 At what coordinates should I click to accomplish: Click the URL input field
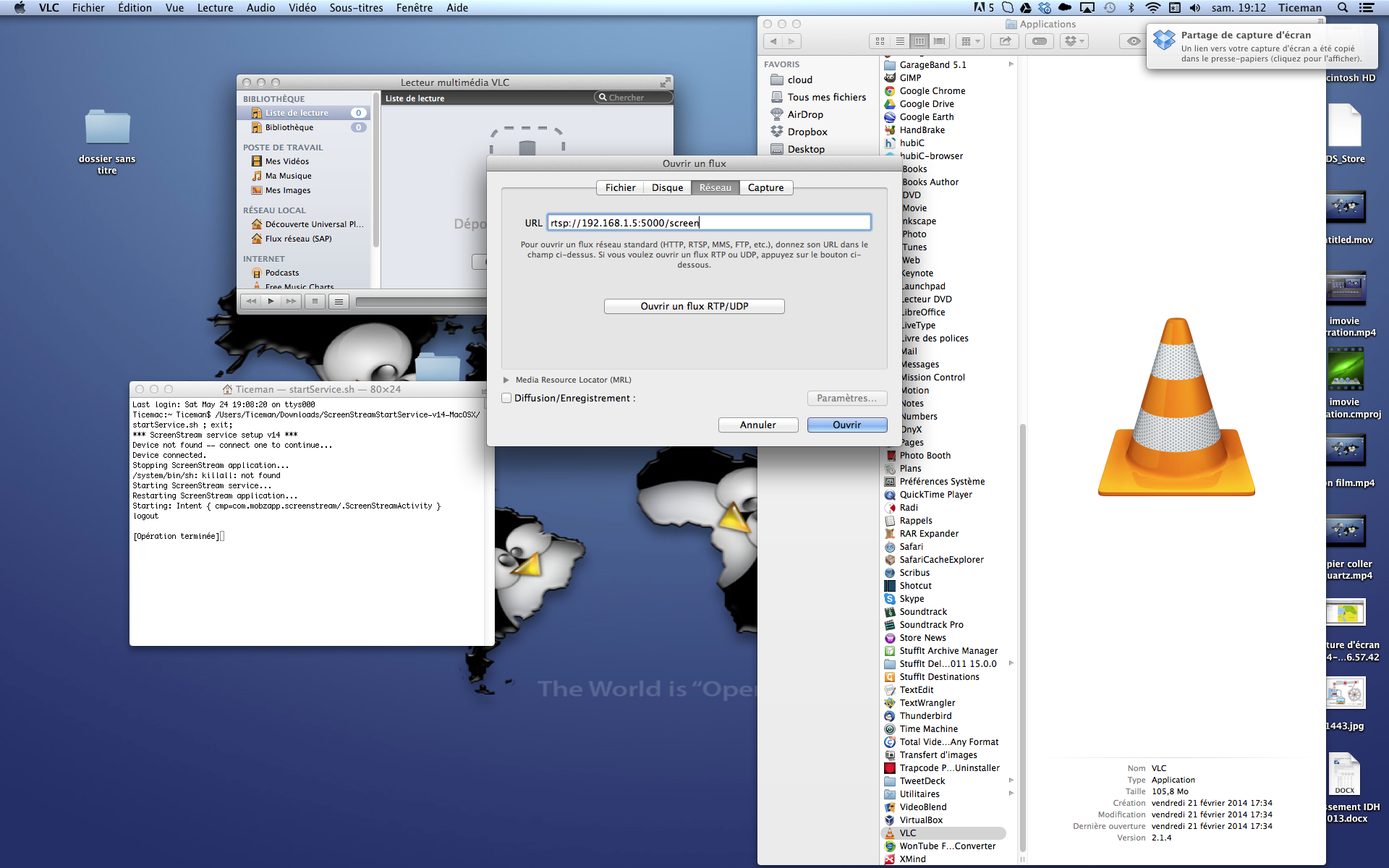pos(709,223)
